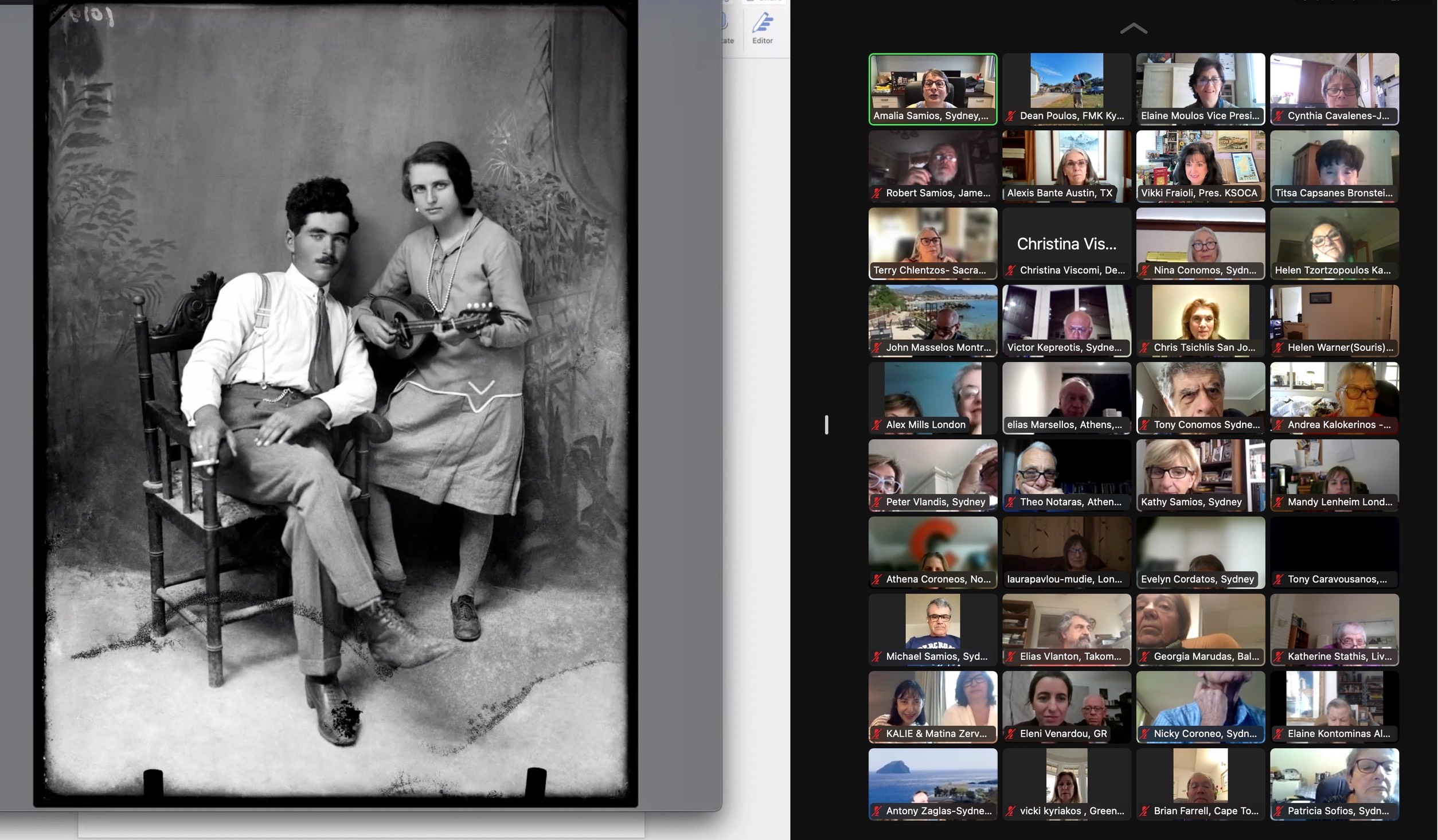
Task: Click Eleni Venardou's muted microphone icon
Action: 1011,734
